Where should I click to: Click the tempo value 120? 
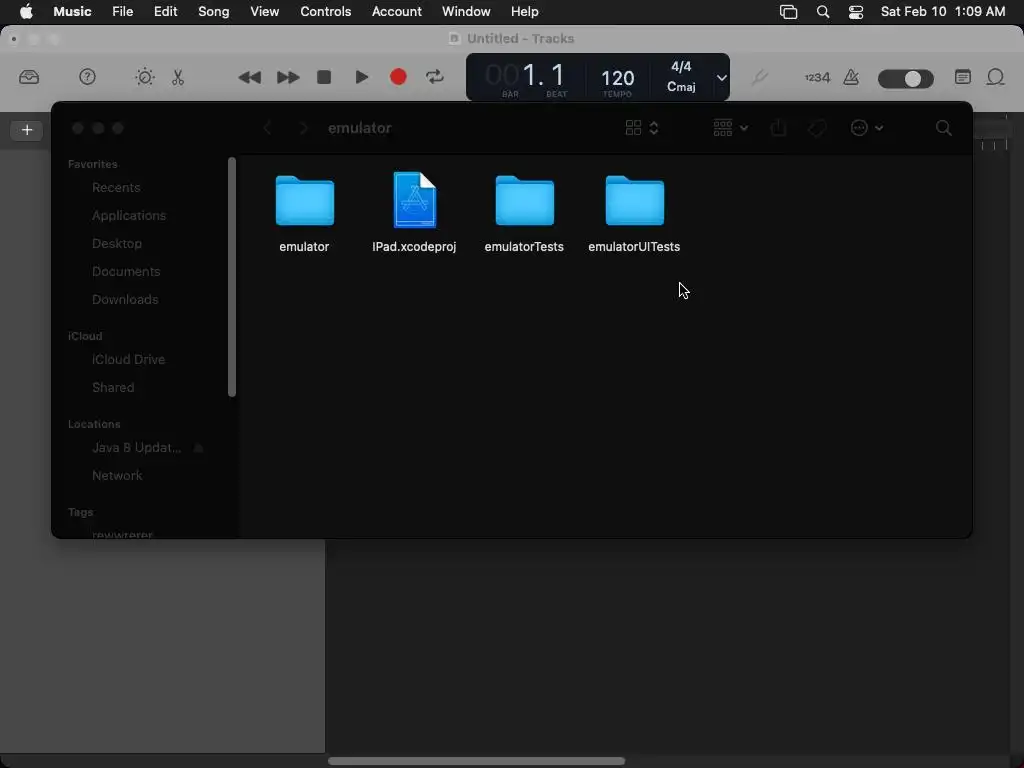[617, 78]
